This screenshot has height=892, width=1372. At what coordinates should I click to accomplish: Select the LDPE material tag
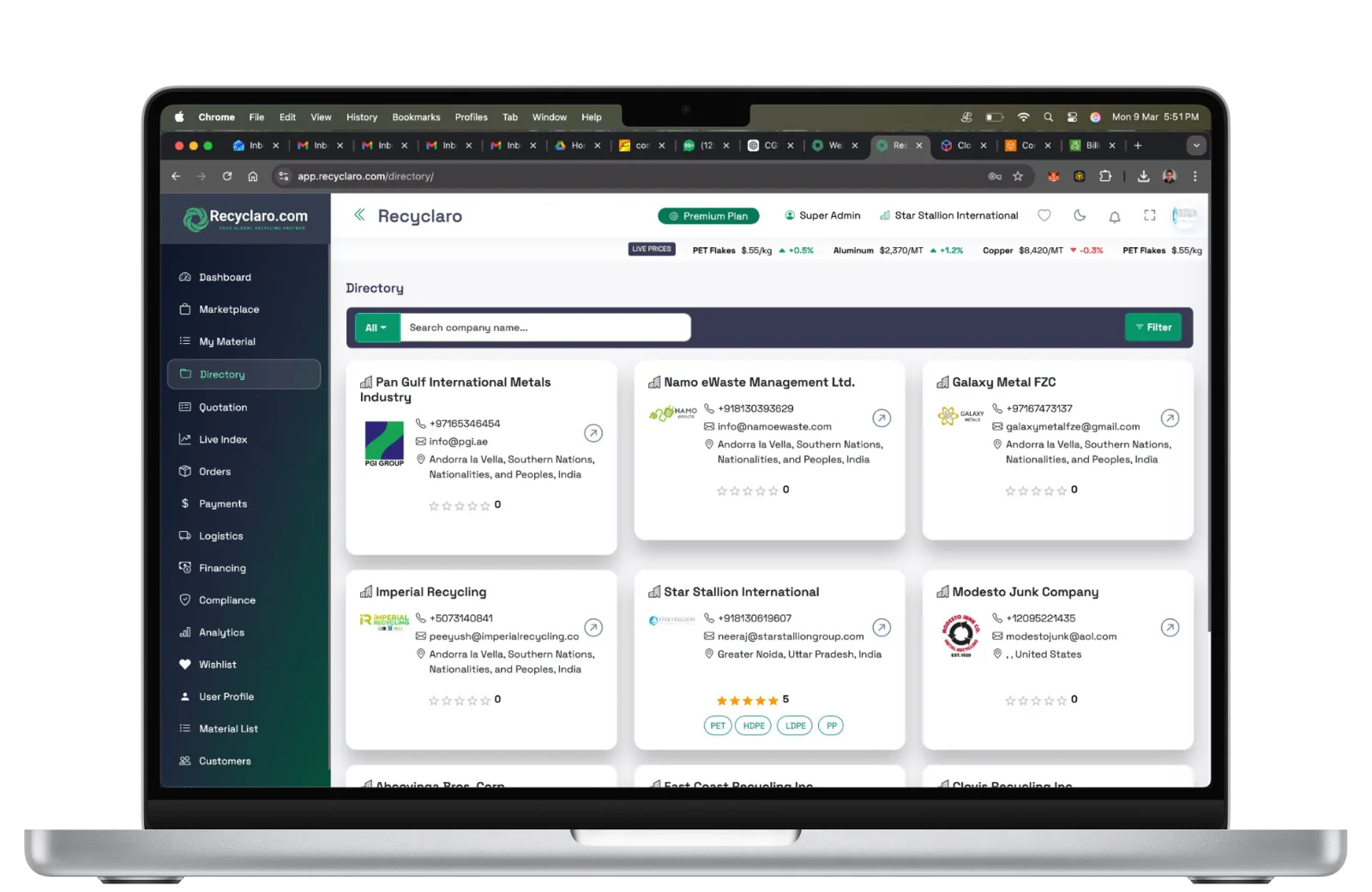(x=796, y=726)
